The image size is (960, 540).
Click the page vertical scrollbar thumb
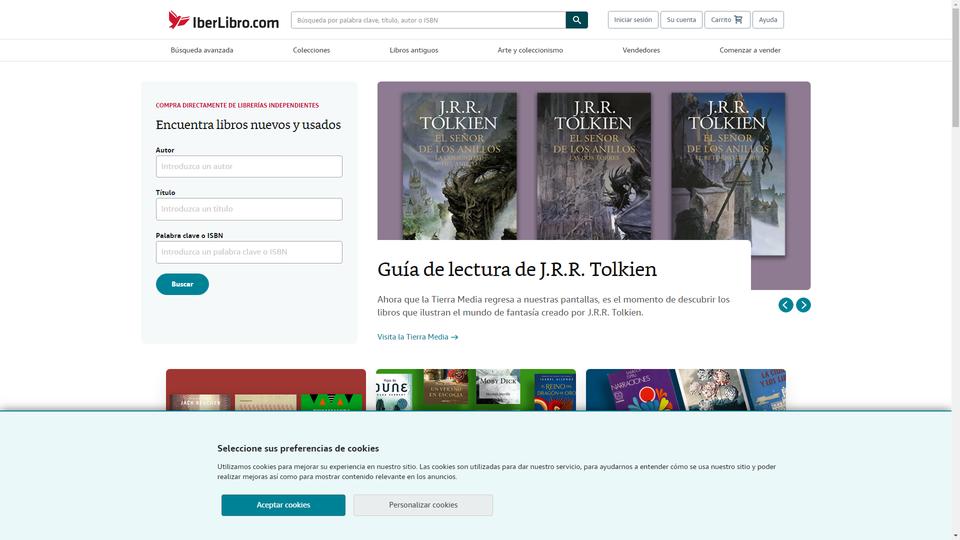956,66
